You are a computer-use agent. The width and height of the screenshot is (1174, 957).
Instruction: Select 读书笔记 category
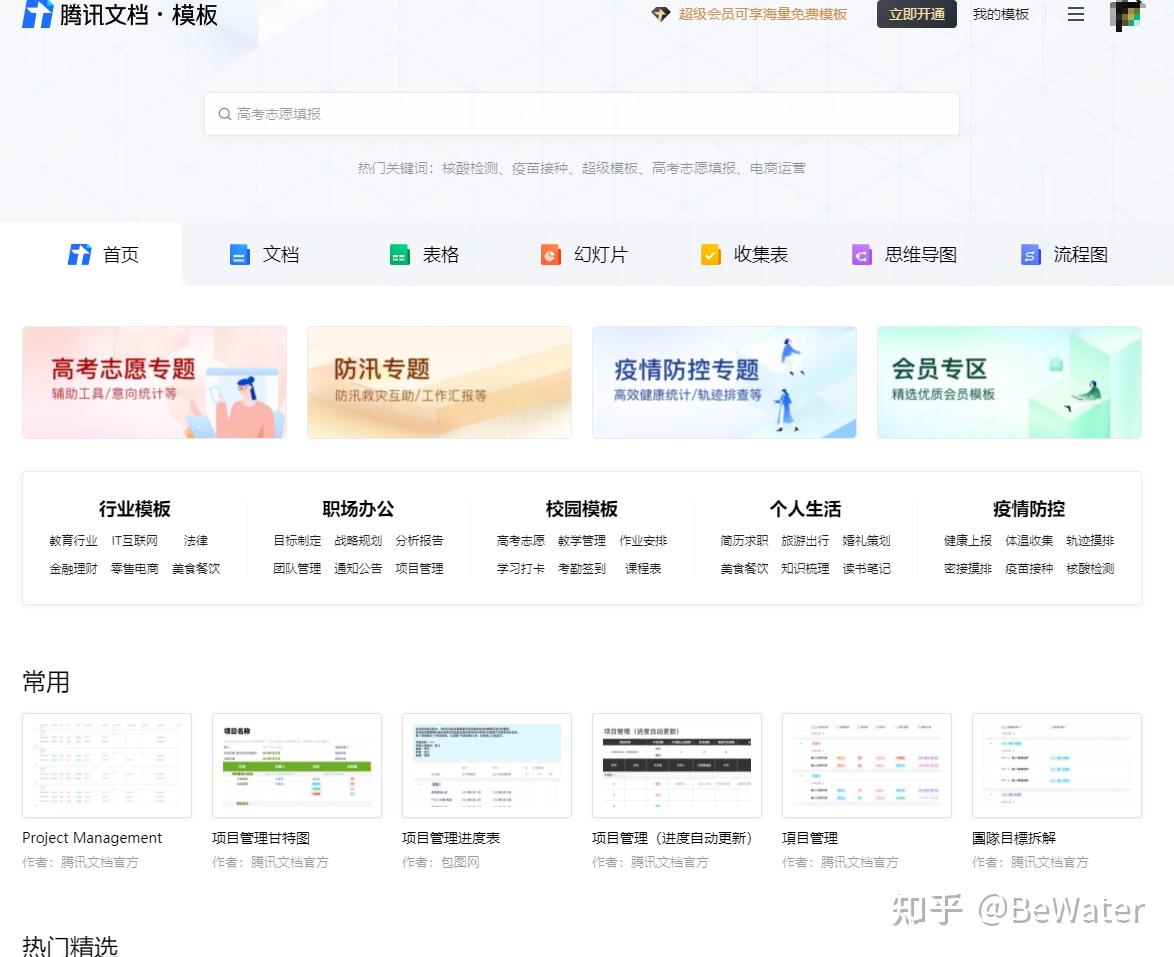pos(866,569)
